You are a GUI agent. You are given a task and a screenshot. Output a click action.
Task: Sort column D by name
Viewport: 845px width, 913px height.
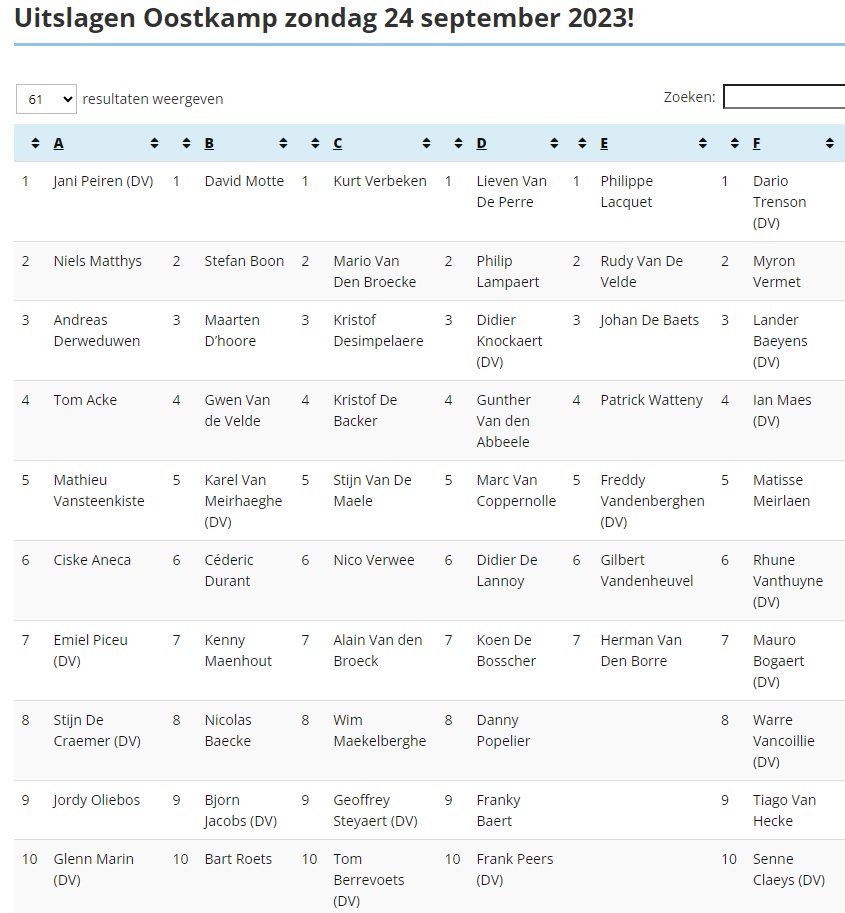tap(554, 143)
